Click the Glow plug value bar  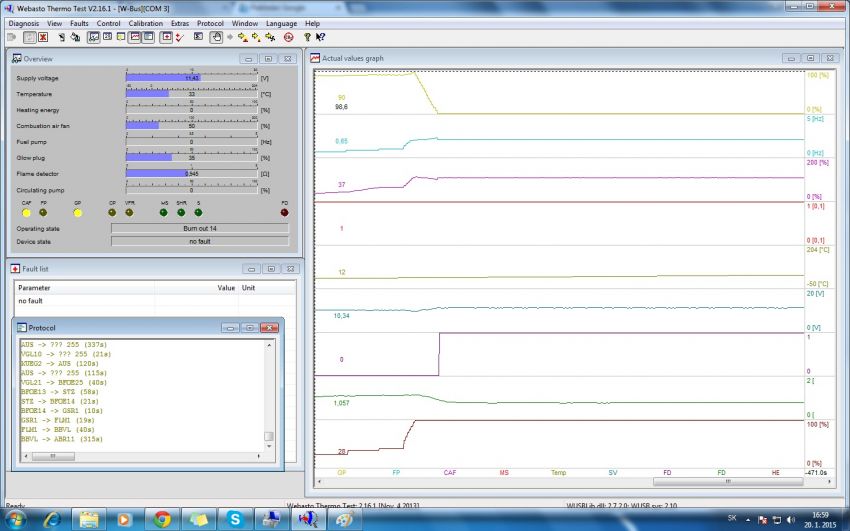point(190,157)
